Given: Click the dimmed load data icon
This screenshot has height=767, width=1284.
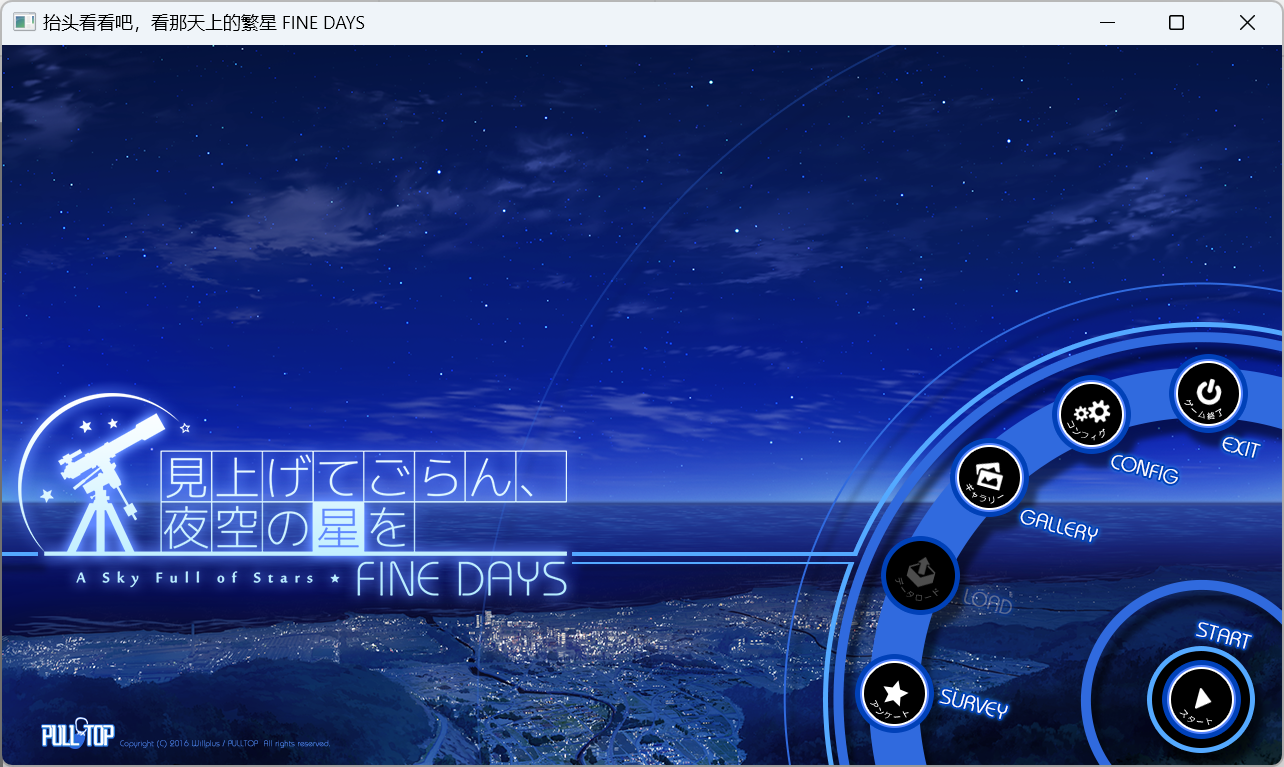Looking at the screenshot, I should pos(920,575).
